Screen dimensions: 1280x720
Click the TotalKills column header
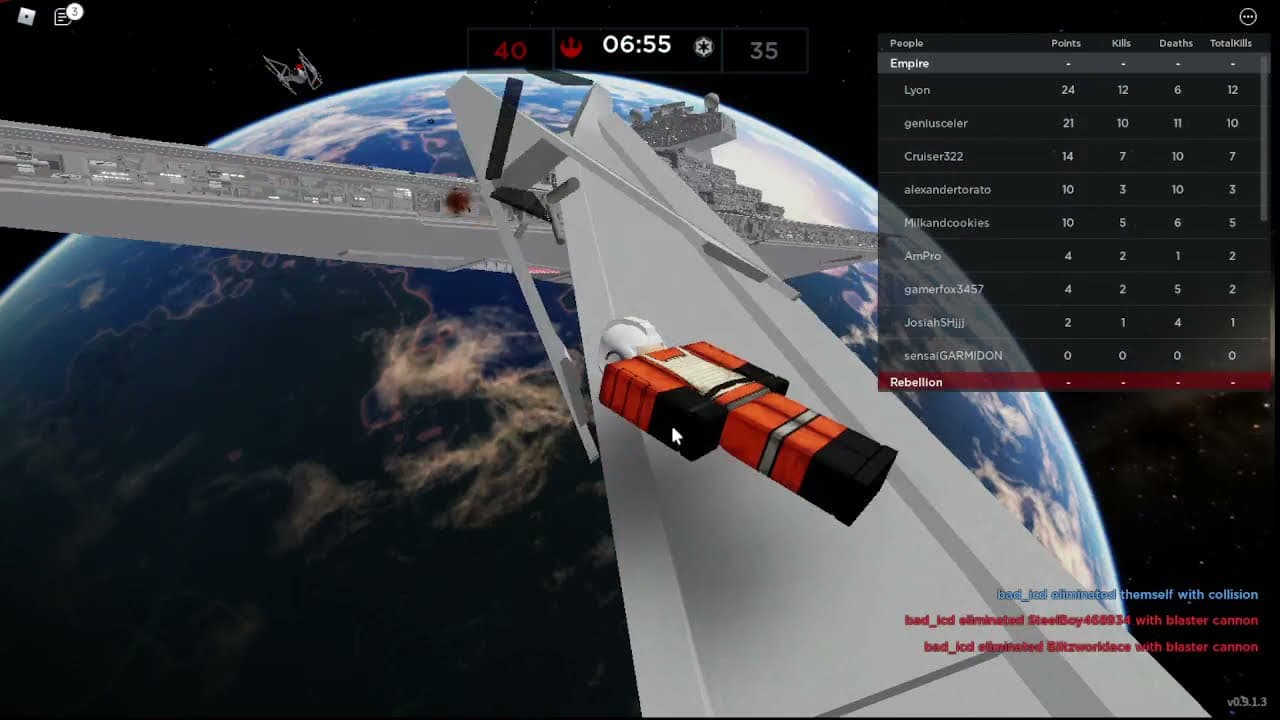click(1231, 43)
